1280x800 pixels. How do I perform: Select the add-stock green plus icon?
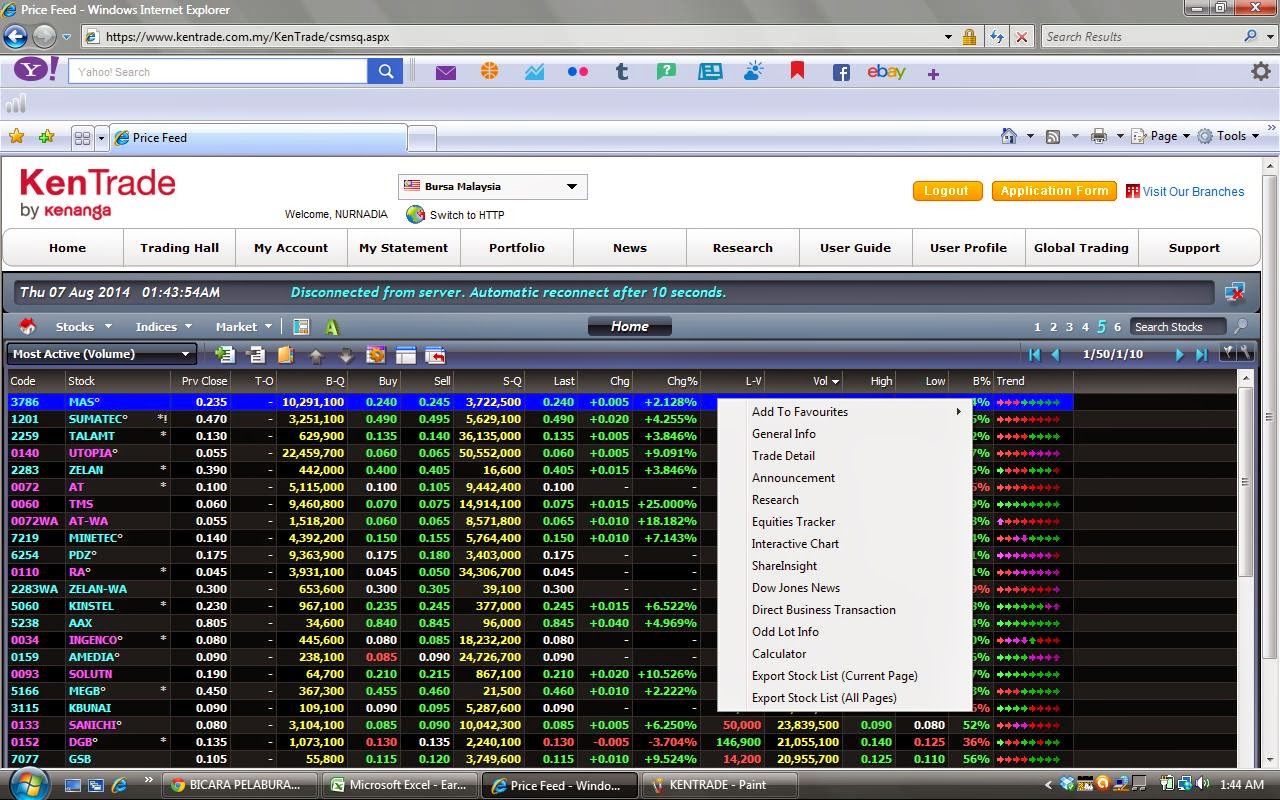coord(225,355)
